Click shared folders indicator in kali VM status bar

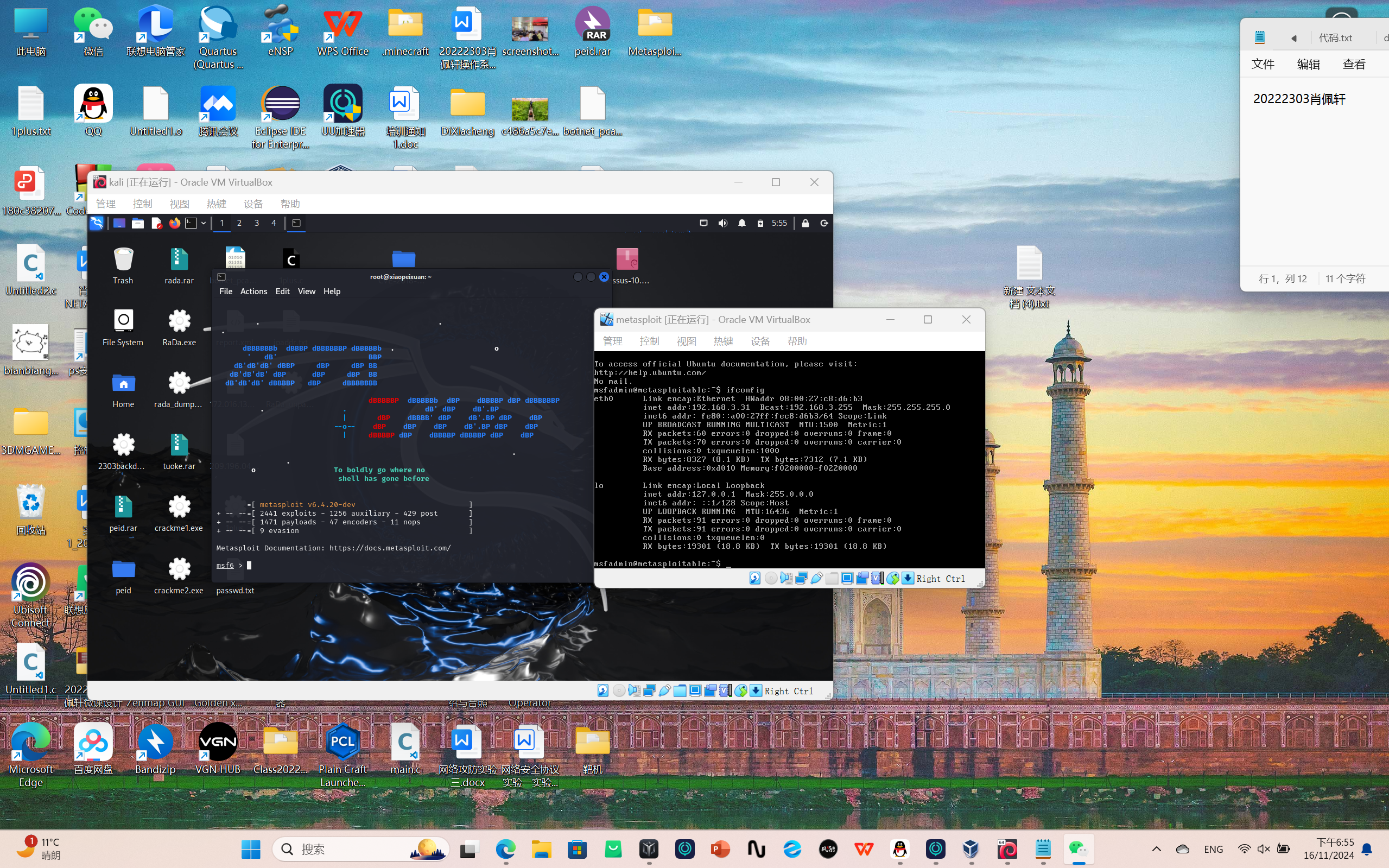click(x=680, y=690)
